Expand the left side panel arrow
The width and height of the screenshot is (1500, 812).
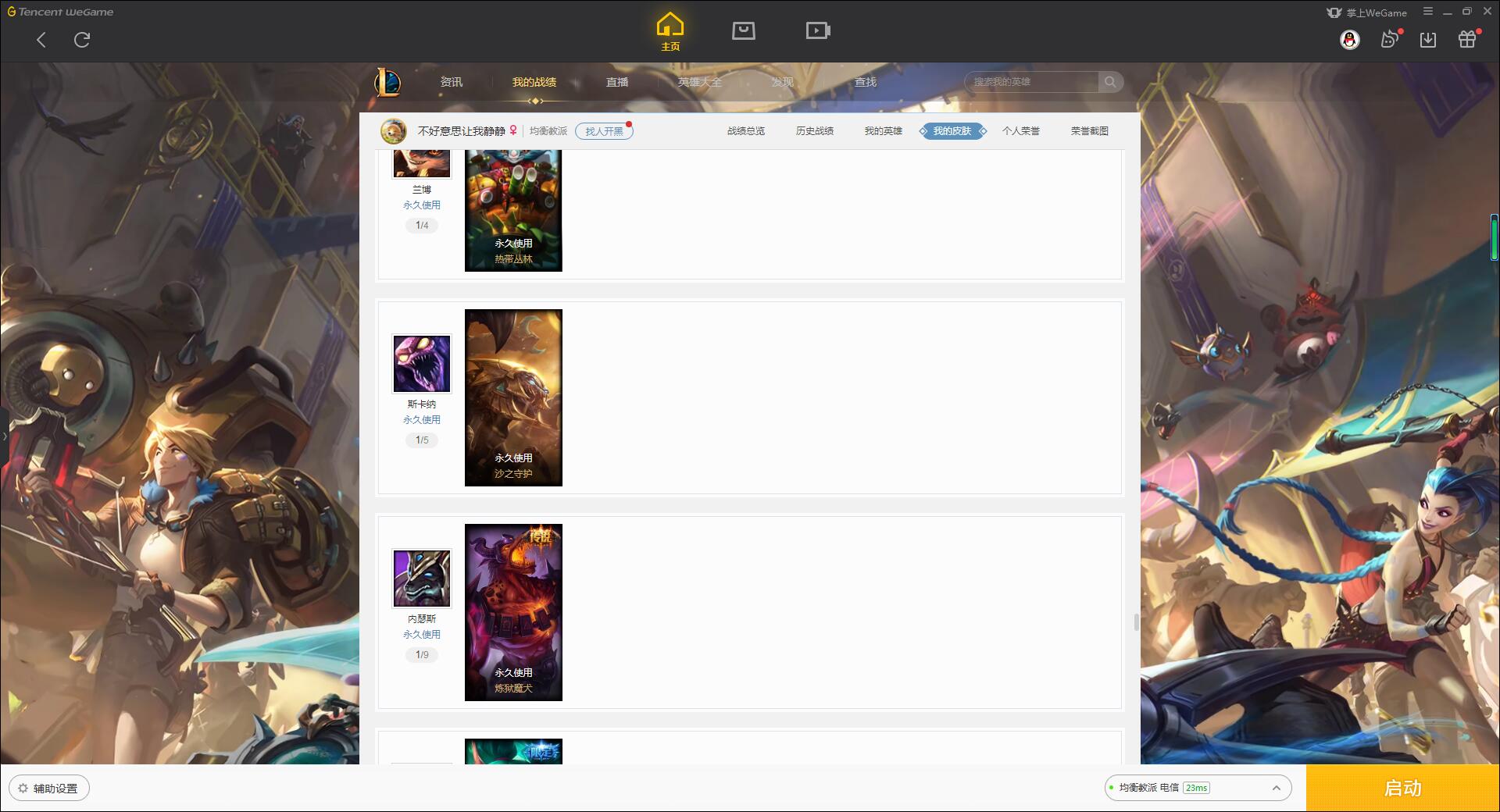pyautogui.click(x=4, y=436)
